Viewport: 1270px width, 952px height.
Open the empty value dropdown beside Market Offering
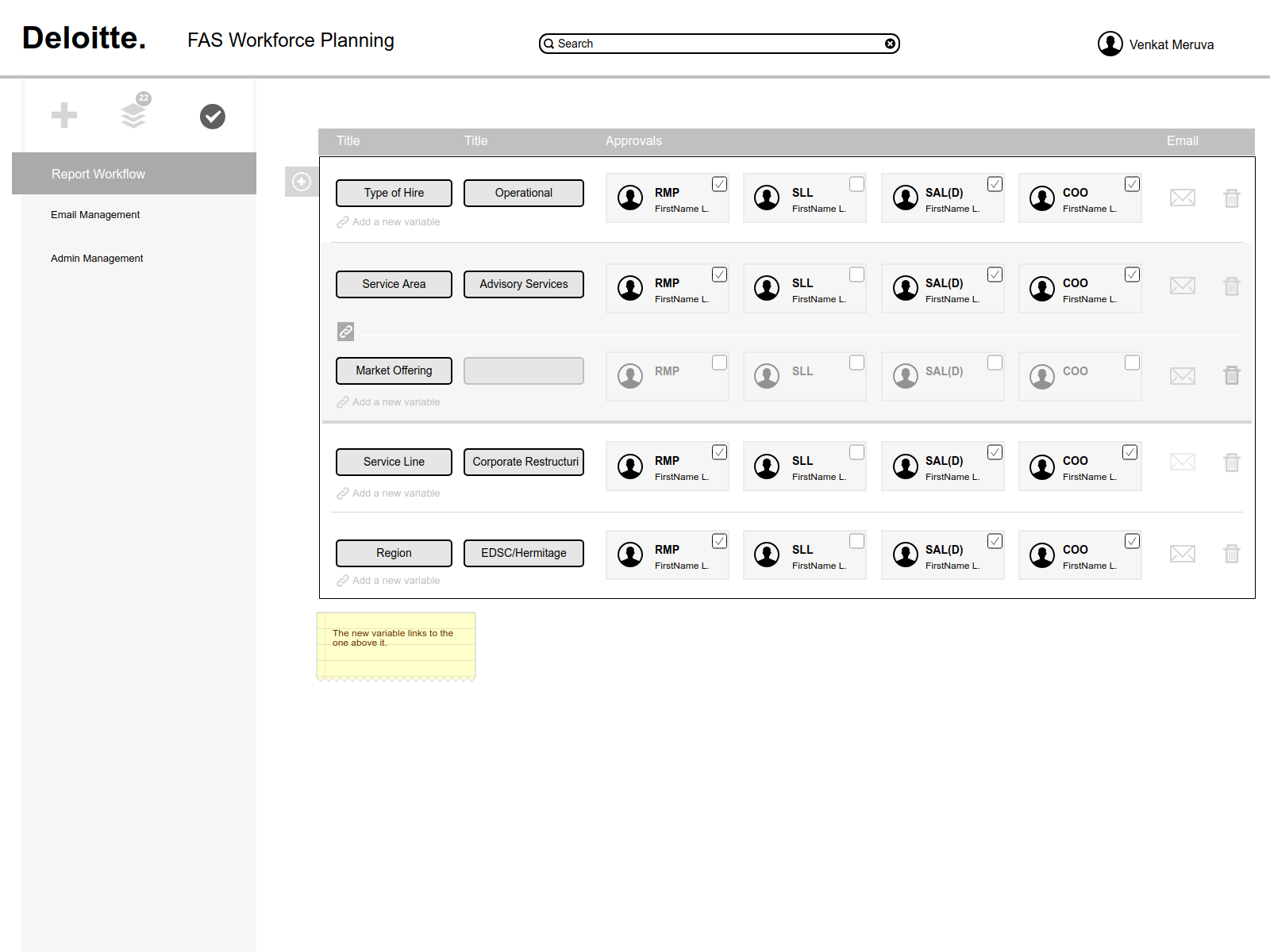(524, 370)
